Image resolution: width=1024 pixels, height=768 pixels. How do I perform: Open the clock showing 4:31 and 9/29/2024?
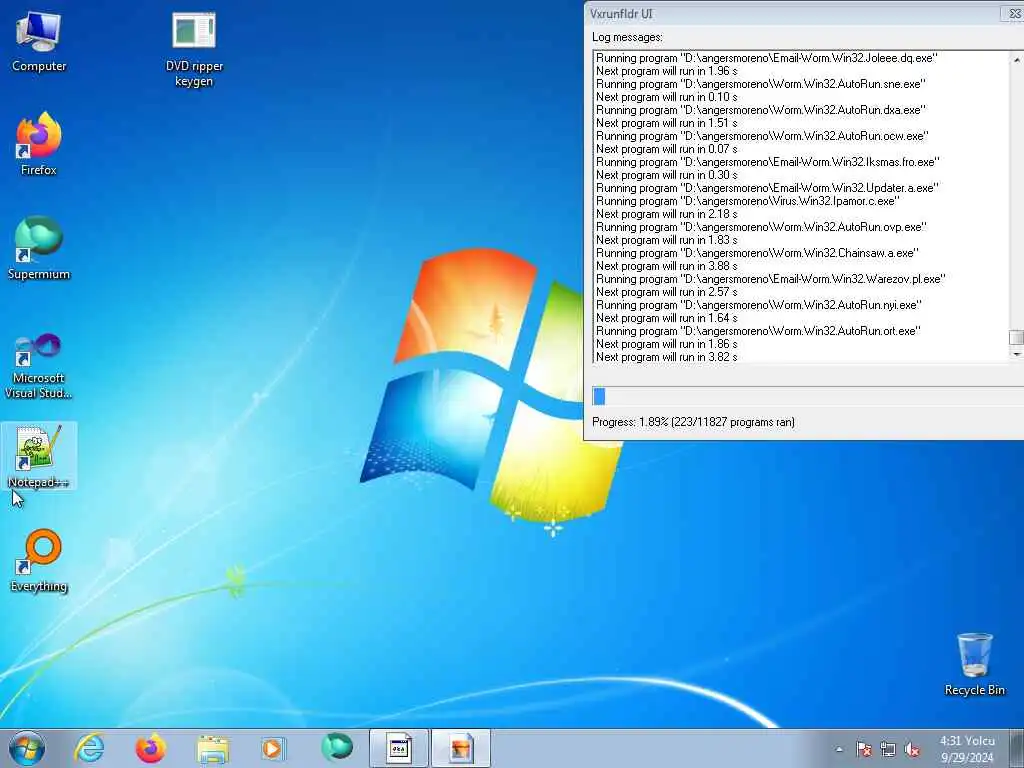[967, 749]
